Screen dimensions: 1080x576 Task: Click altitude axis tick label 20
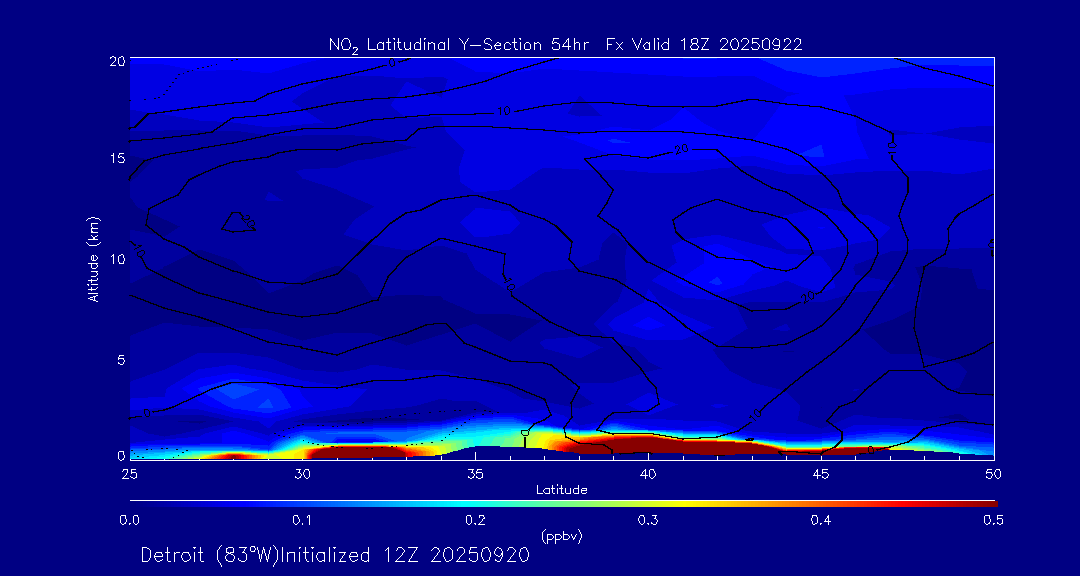pyautogui.click(x=117, y=60)
